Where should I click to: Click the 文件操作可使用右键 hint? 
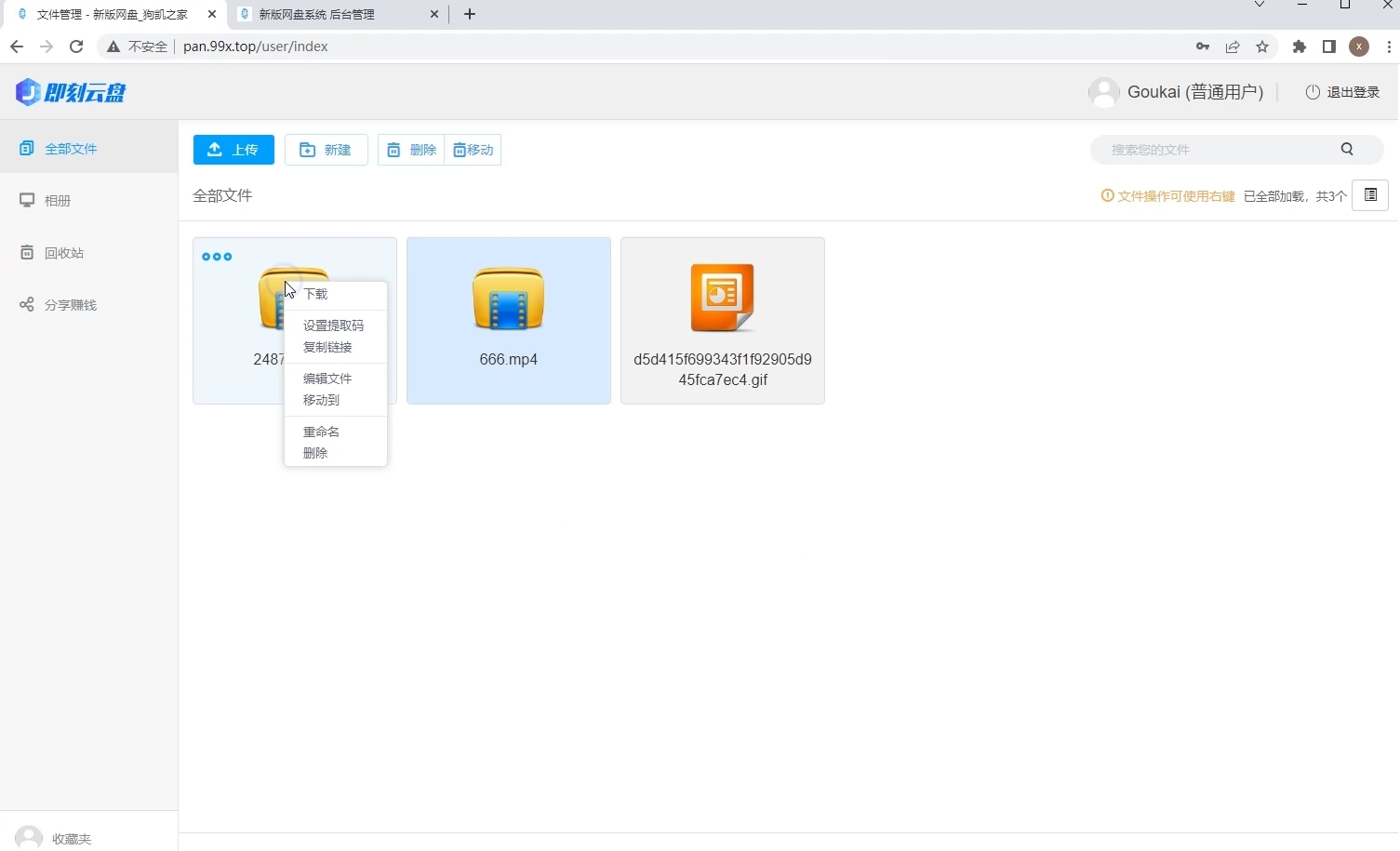click(1168, 196)
